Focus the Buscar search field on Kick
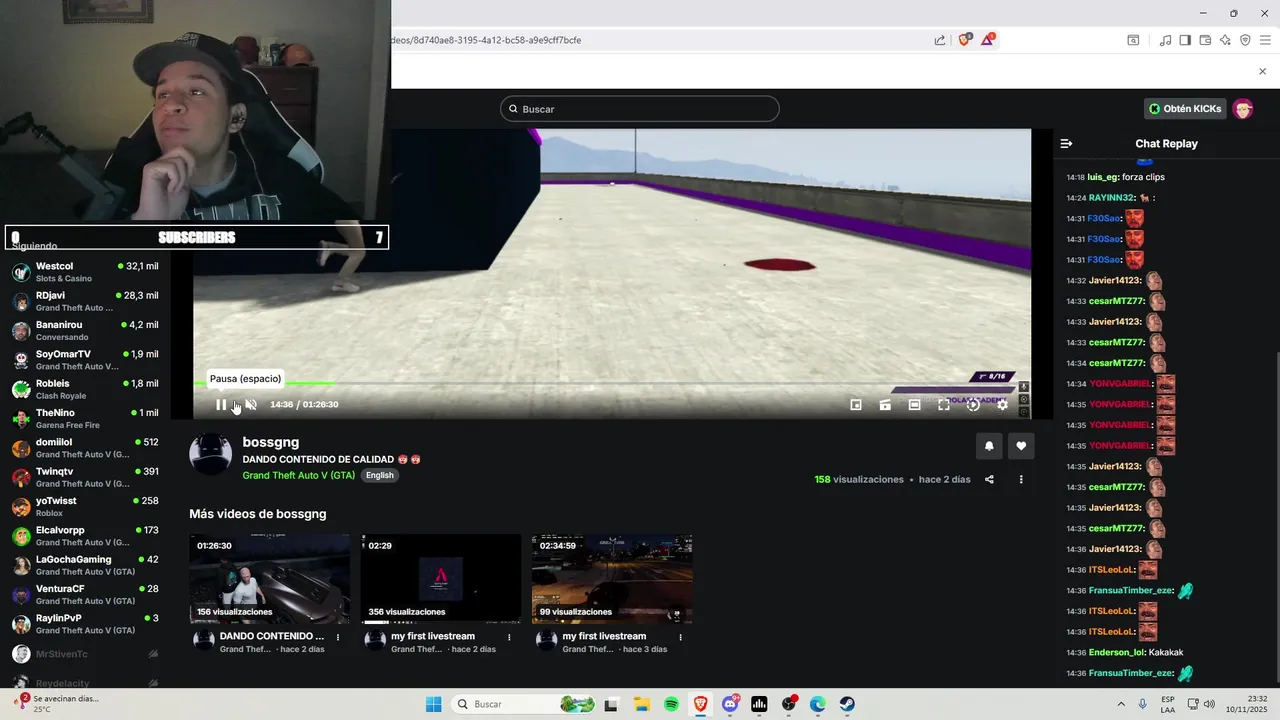The height and width of the screenshot is (720, 1280). (x=640, y=108)
